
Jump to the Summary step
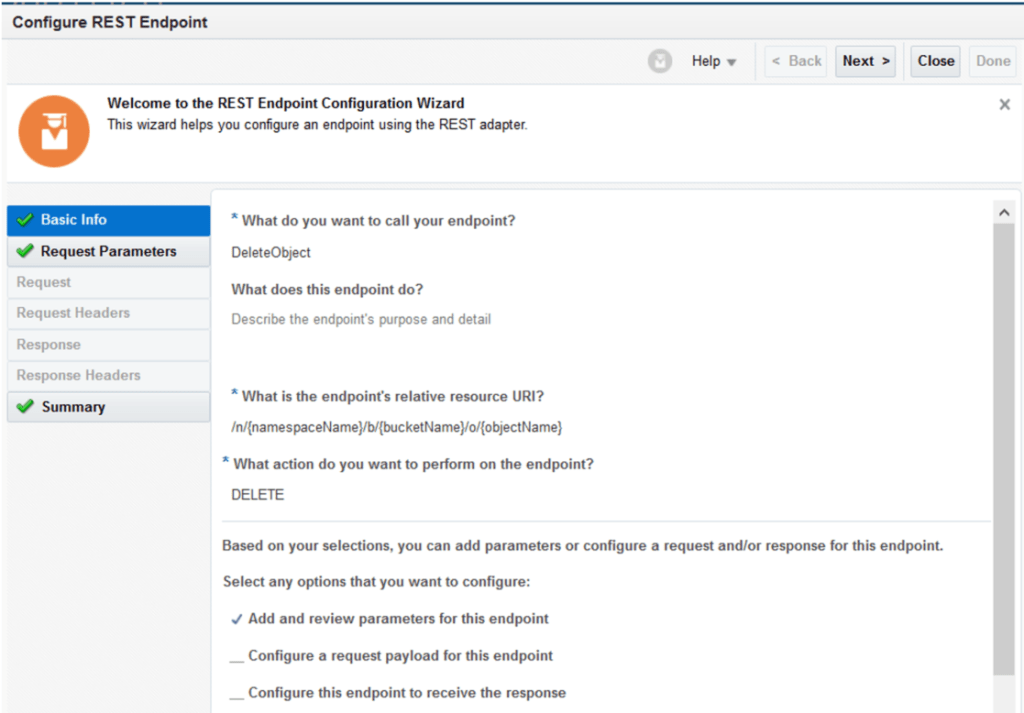73,407
